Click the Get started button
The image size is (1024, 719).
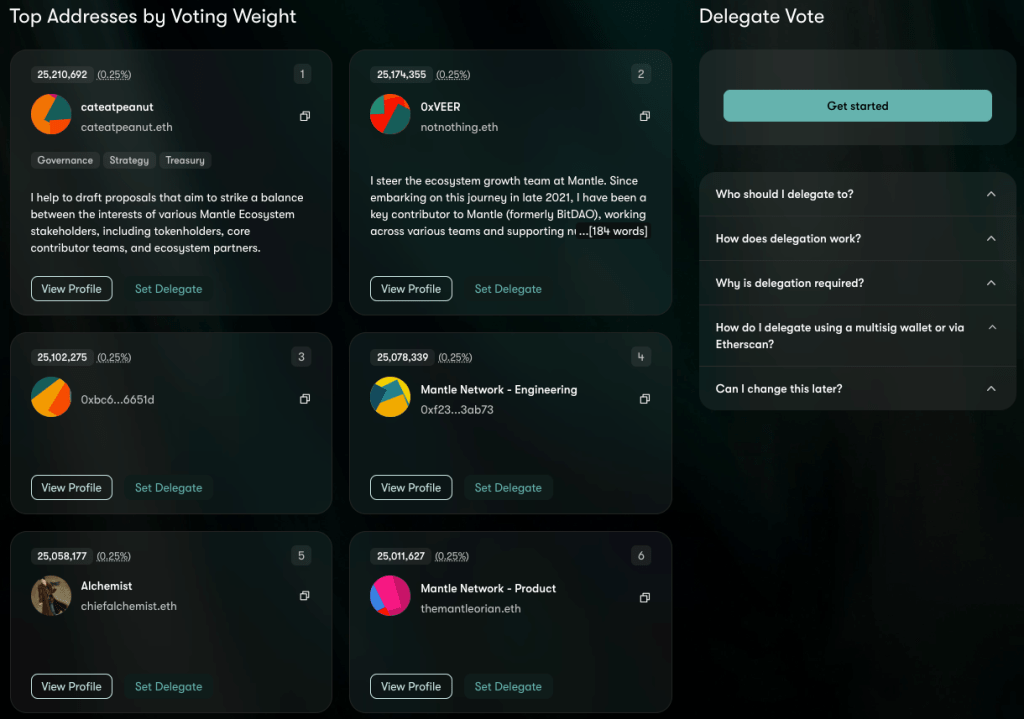click(857, 105)
